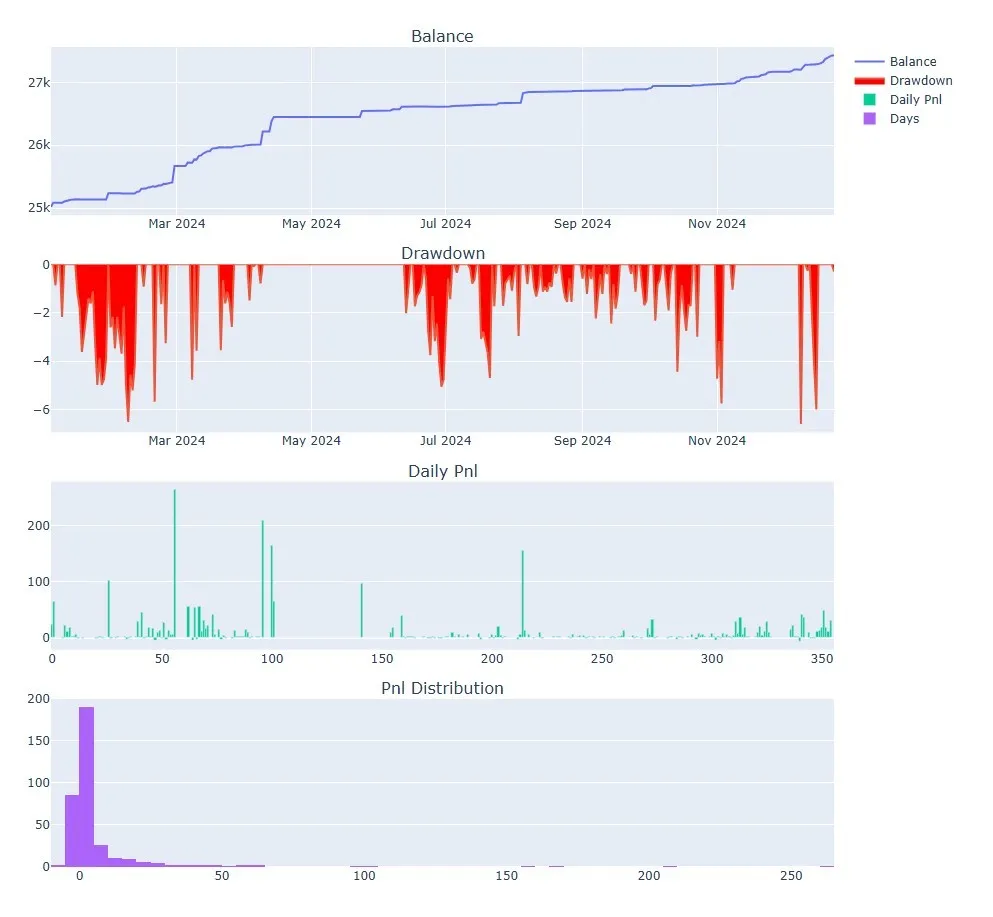The height and width of the screenshot is (917, 993).
Task: Click the Drawdown chart title
Action: [x=443, y=253]
